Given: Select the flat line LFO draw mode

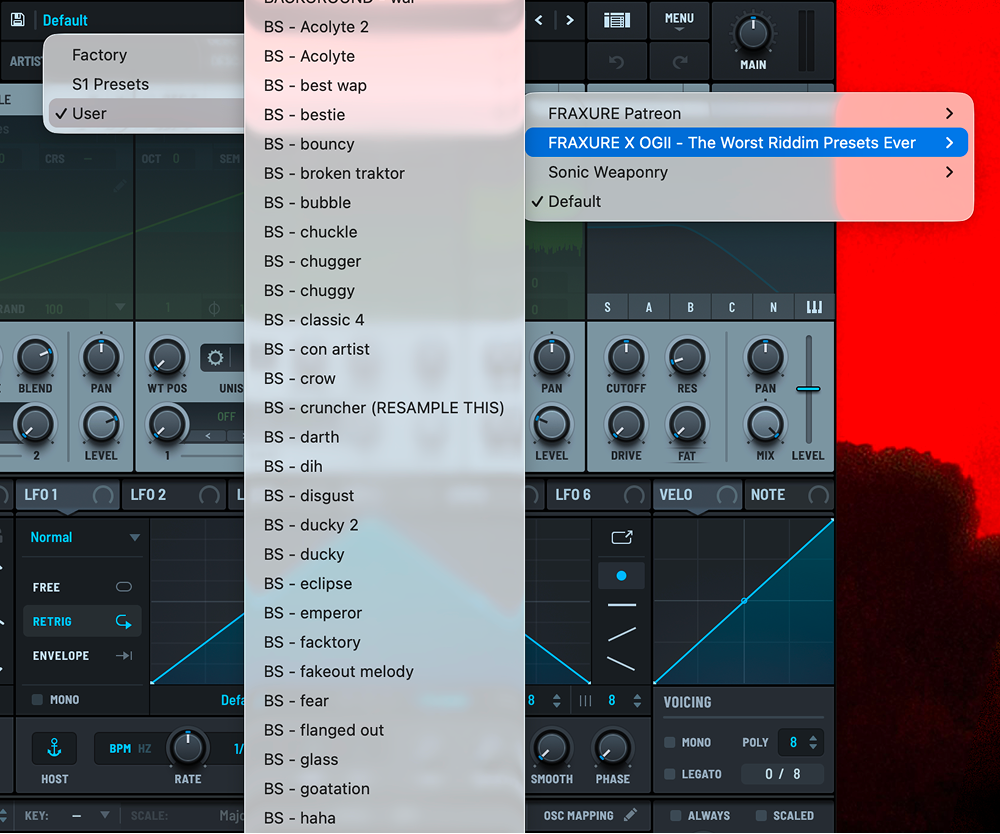Looking at the screenshot, I should [621, 604].
